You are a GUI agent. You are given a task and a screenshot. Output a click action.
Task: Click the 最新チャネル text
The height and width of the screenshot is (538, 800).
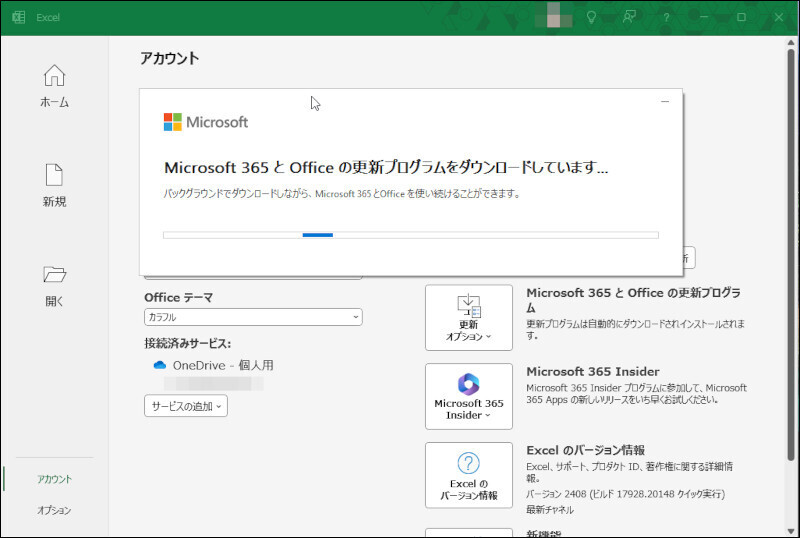tap(549, 509)
